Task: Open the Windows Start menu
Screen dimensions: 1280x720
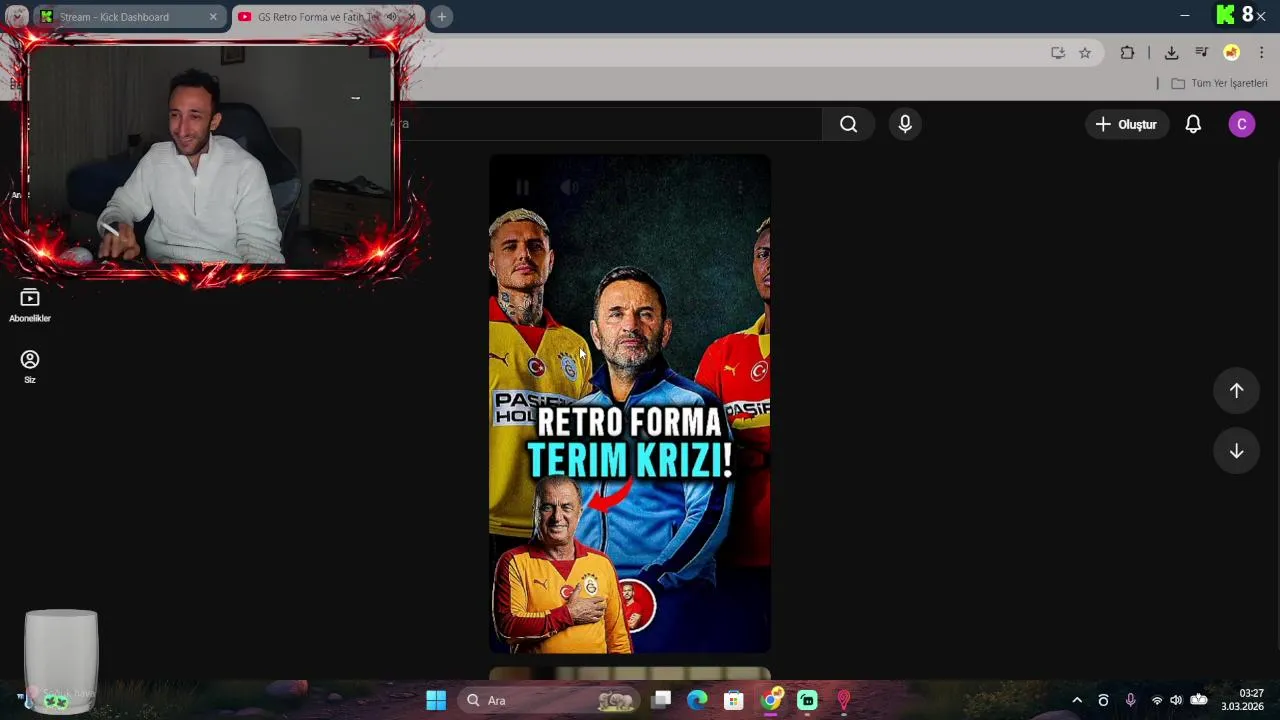Action: click(436, 700)
